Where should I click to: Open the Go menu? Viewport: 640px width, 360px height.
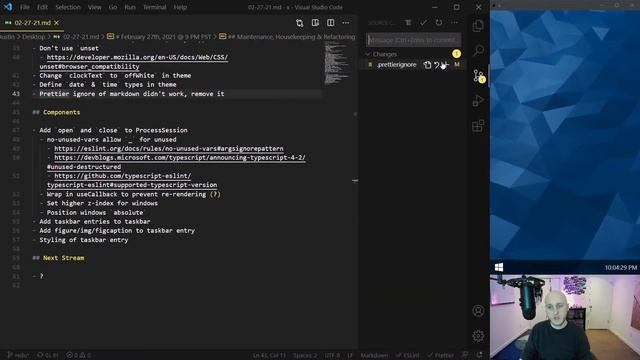[113, 7]
